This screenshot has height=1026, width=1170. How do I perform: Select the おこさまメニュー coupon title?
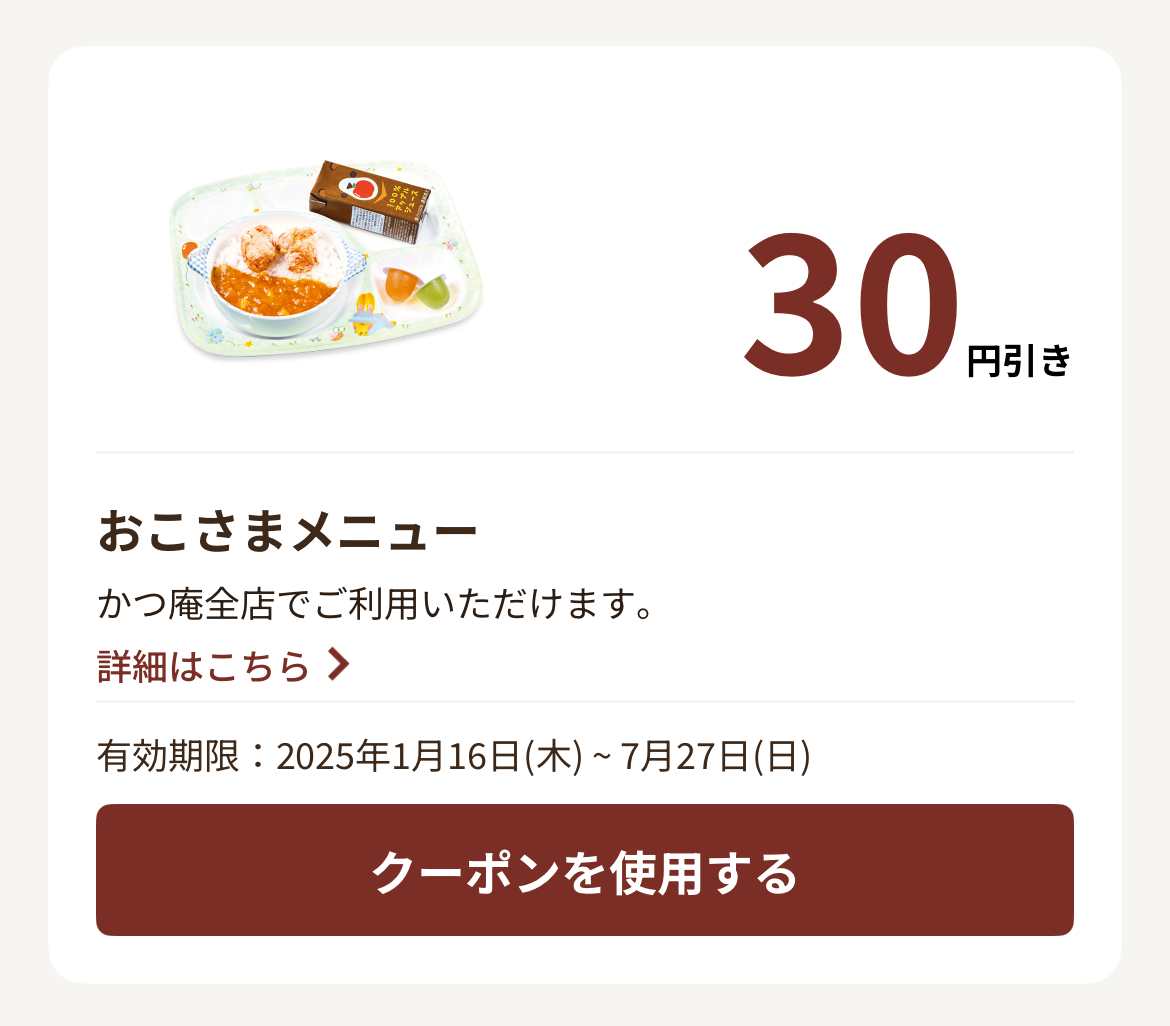click(287, 531)
